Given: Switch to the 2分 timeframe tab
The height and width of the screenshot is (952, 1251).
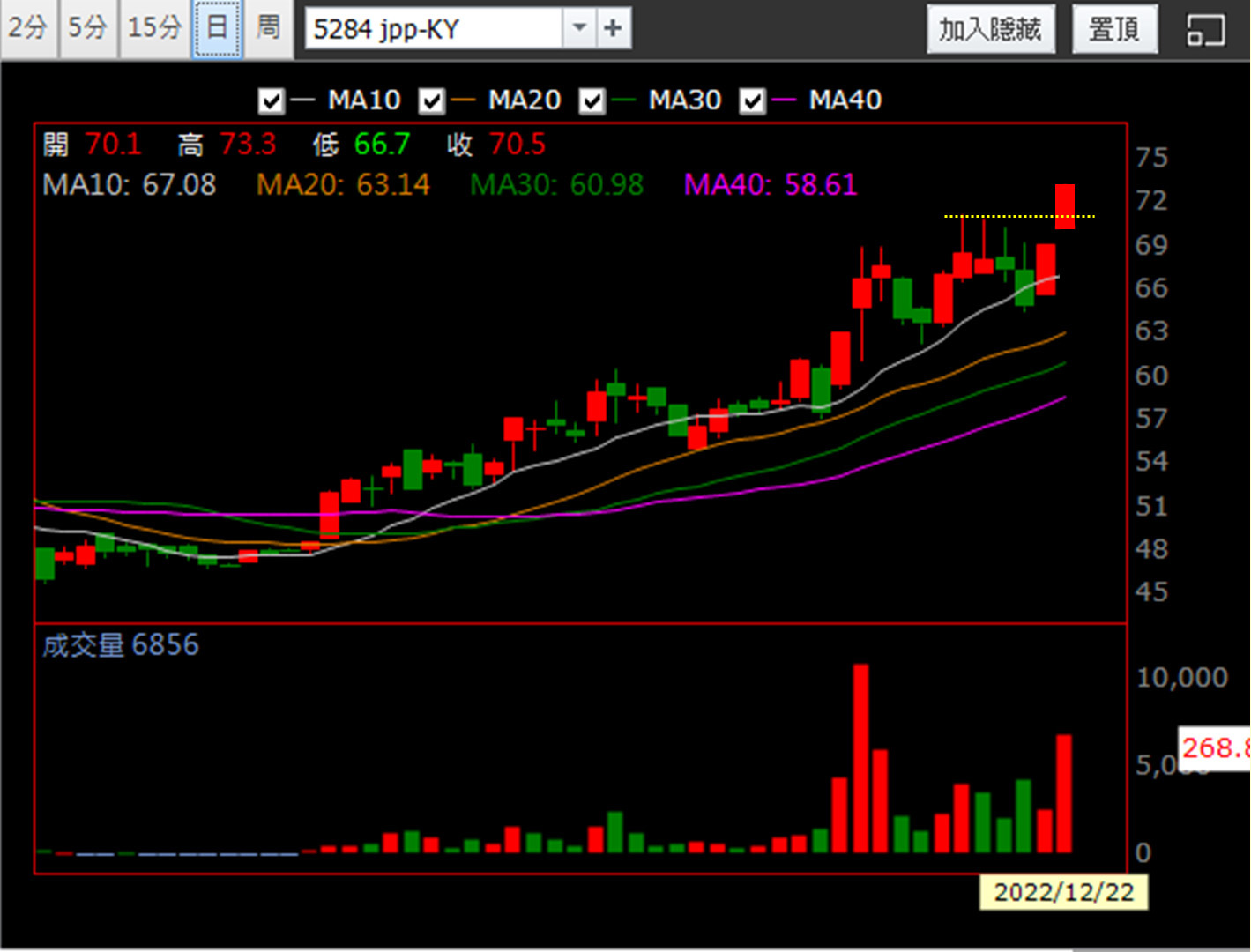Looking at the screenshot, I should click(28, 28).
